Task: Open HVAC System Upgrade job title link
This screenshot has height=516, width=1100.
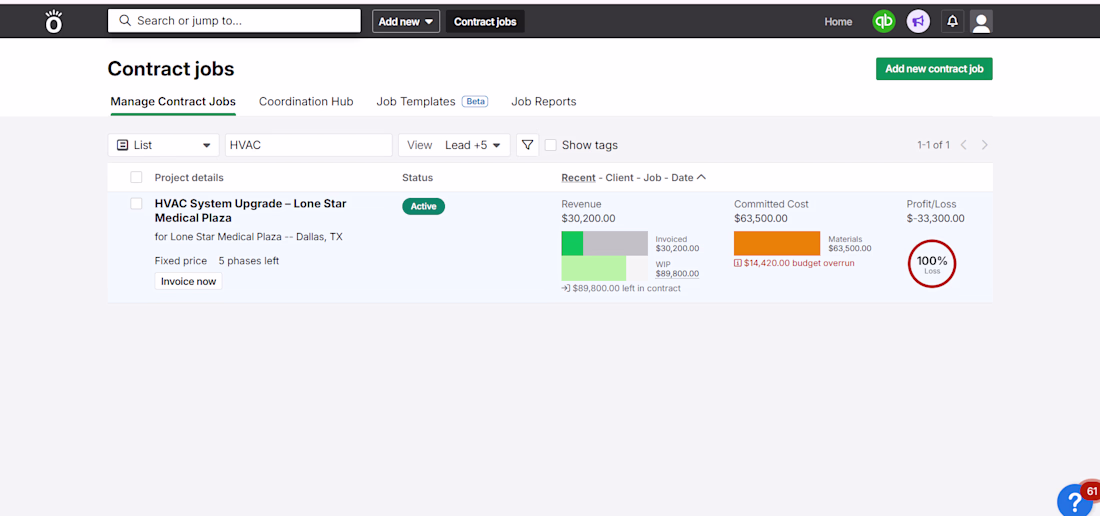Action: click(x=250, y=210)
